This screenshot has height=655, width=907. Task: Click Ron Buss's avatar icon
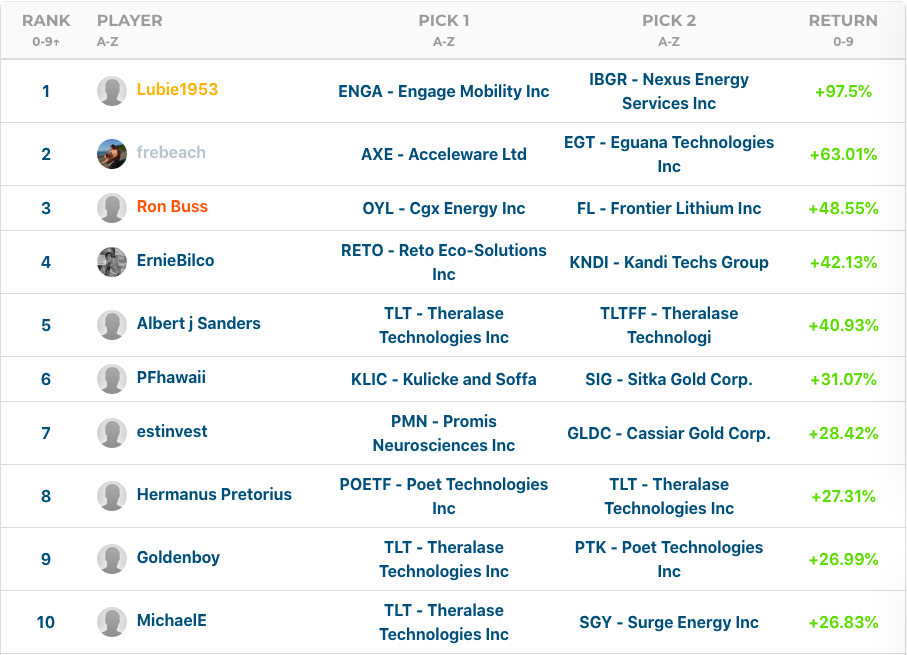(x=112, y=208)
